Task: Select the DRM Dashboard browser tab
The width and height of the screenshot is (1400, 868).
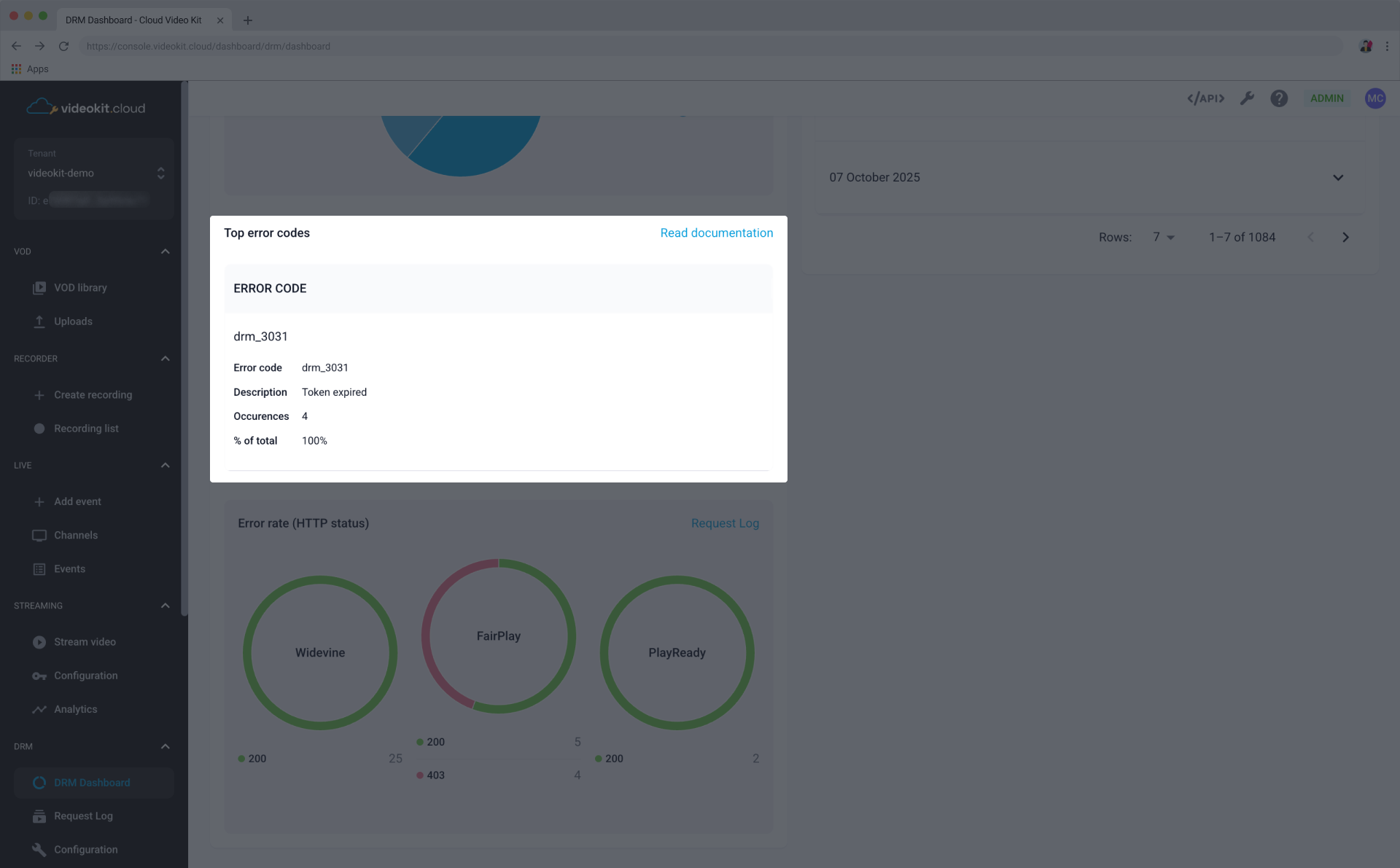Action: [x=133, y=20]
